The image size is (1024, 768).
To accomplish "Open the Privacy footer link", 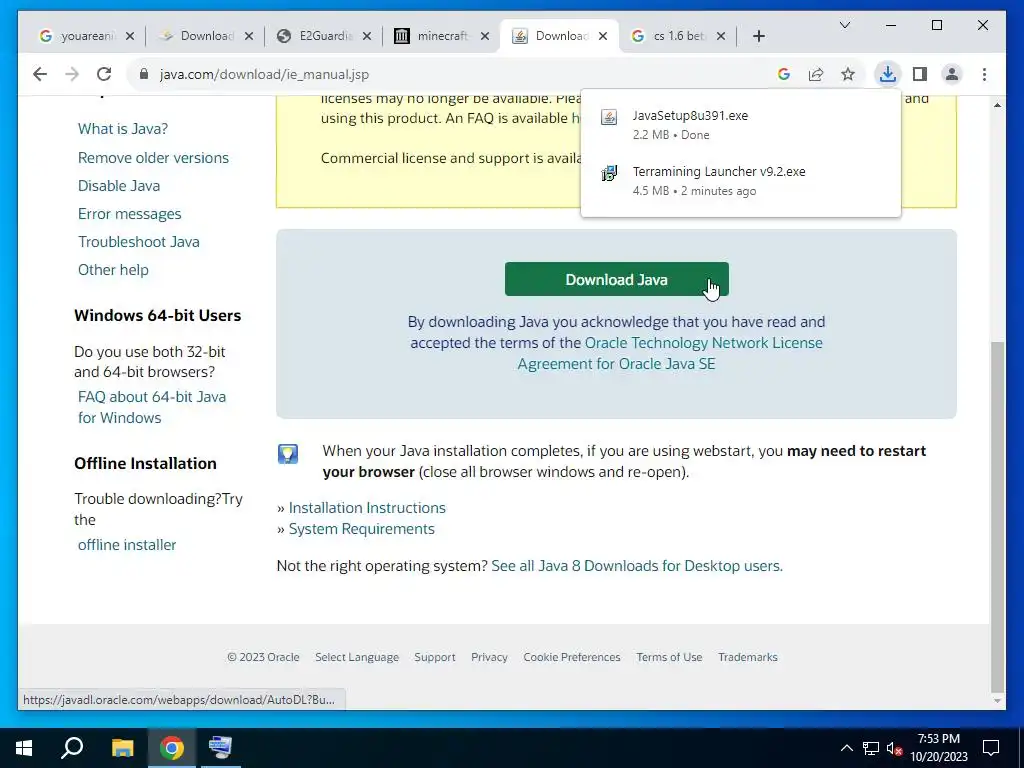I will click(489, 658).
